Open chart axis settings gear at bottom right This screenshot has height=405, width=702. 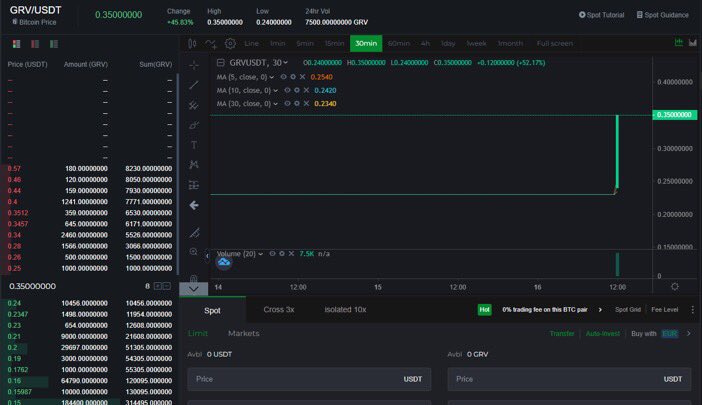[x=675, y=286]
